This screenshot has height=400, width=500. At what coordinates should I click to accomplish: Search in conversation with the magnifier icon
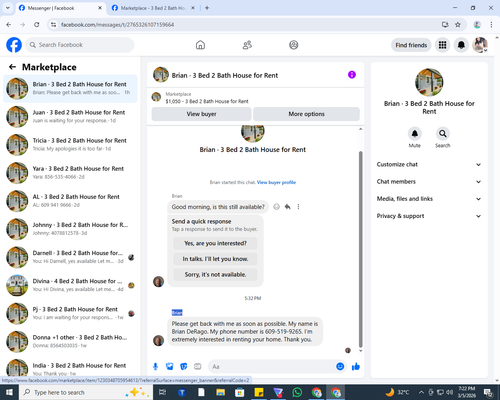click(x=443, y=134)
